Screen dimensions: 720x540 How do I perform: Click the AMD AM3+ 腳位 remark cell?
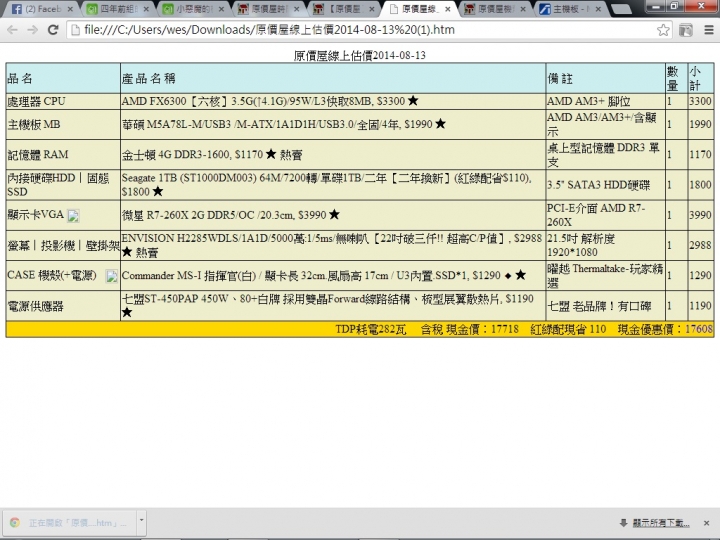pos(605,101)
